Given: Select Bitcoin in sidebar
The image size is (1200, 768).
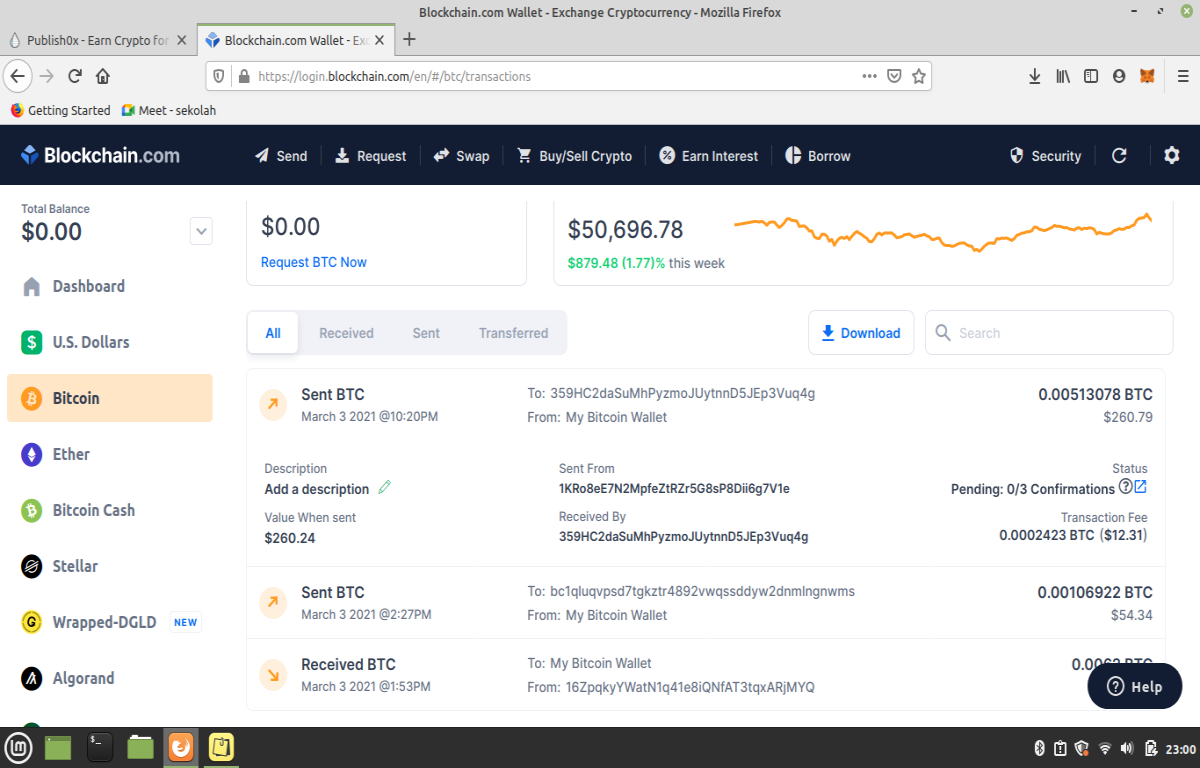Looking at the screenshot, I should point(110,398).
